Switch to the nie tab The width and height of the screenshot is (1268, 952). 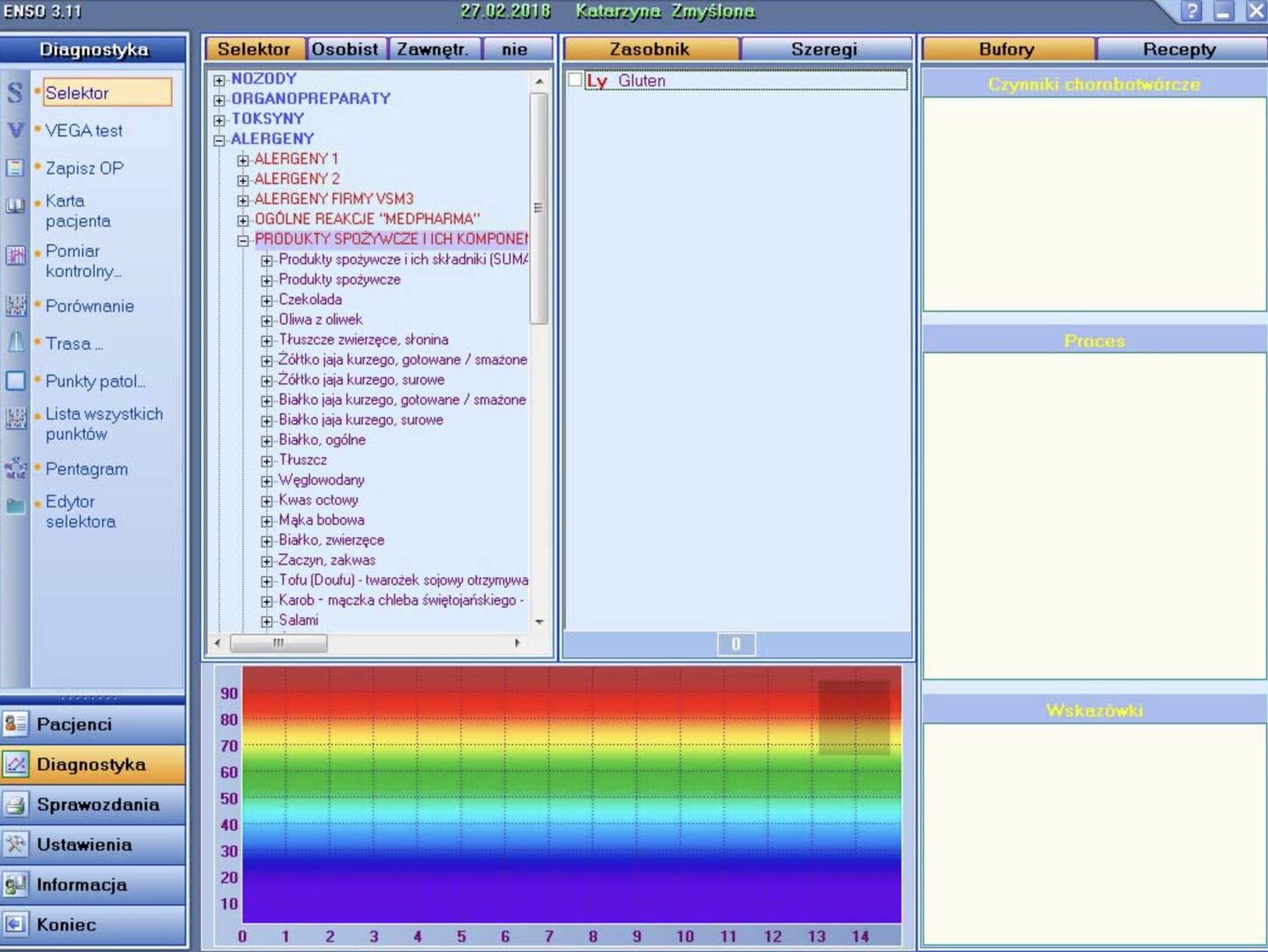click(515, 49)
